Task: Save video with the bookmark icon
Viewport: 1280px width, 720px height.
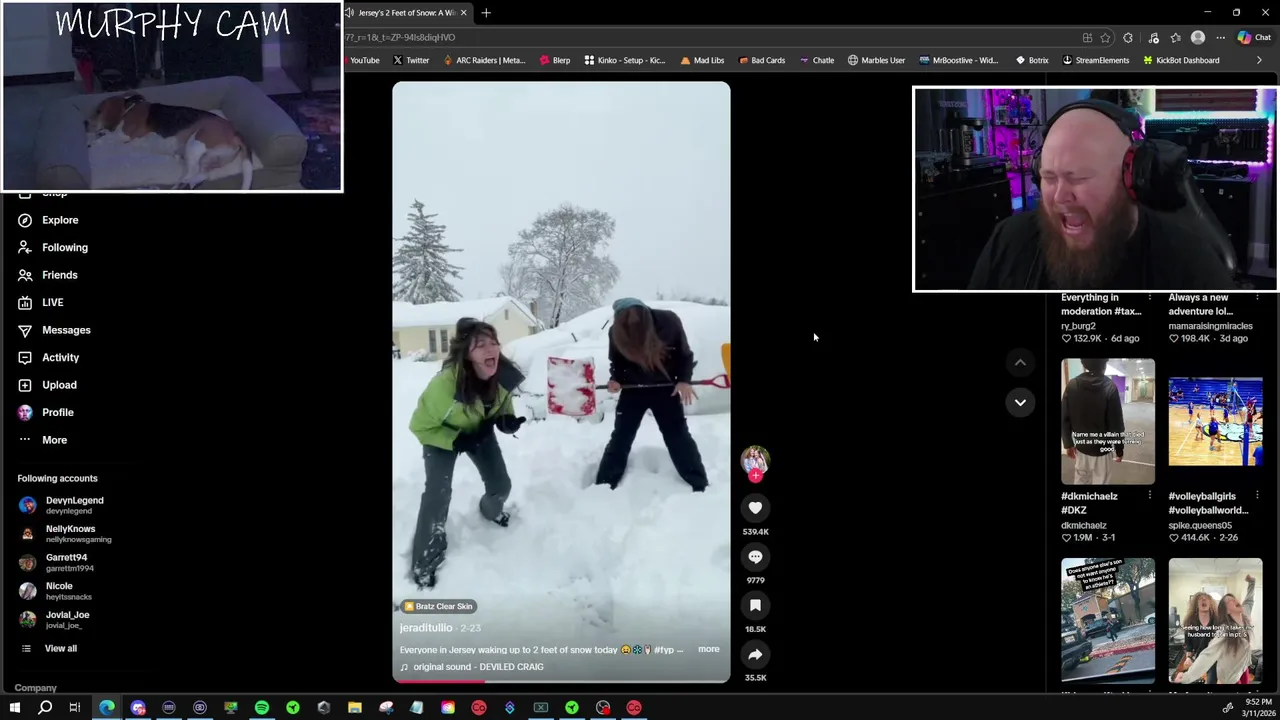Action: [755, 605]
